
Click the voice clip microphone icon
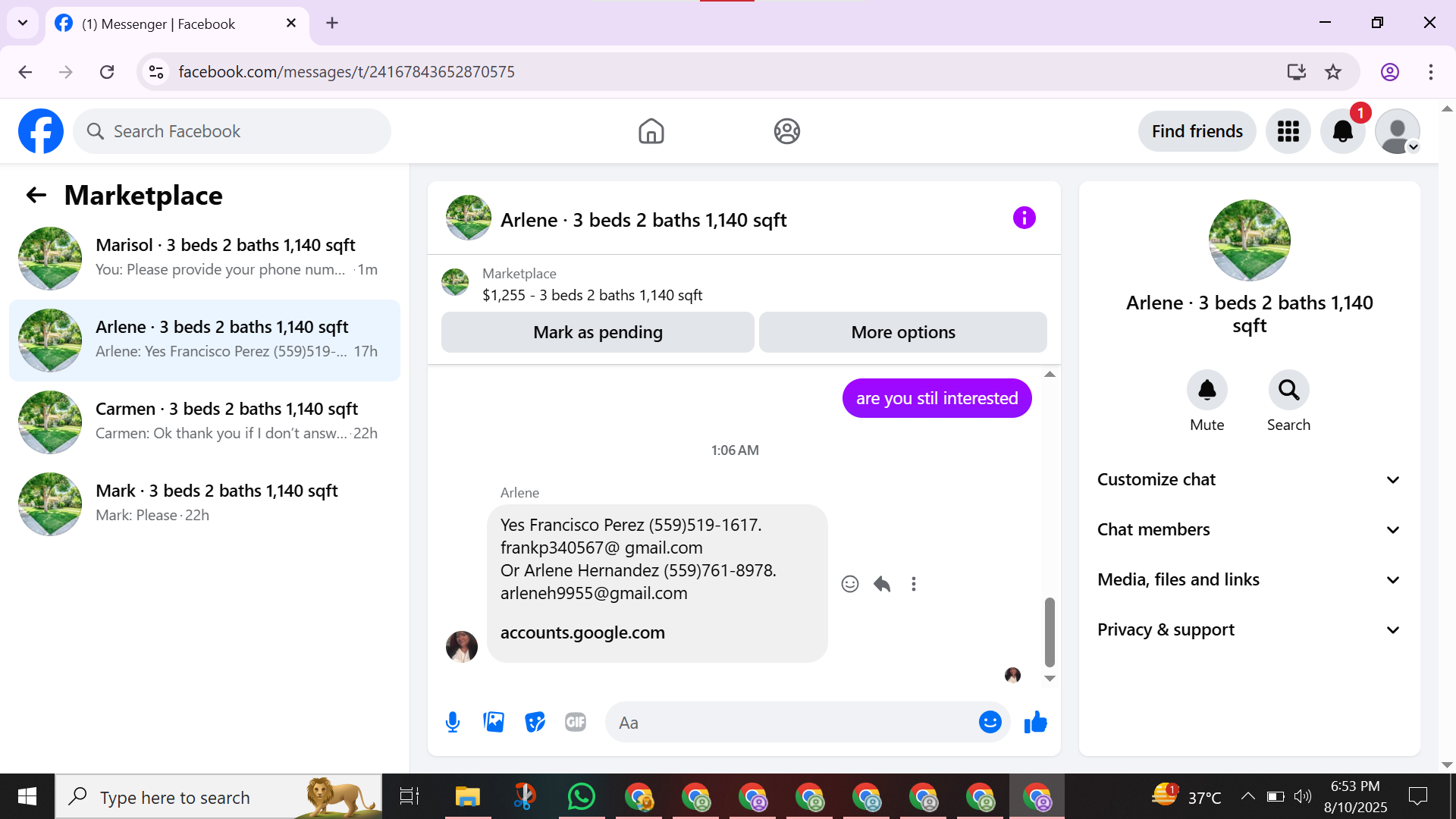coord(453,722)
